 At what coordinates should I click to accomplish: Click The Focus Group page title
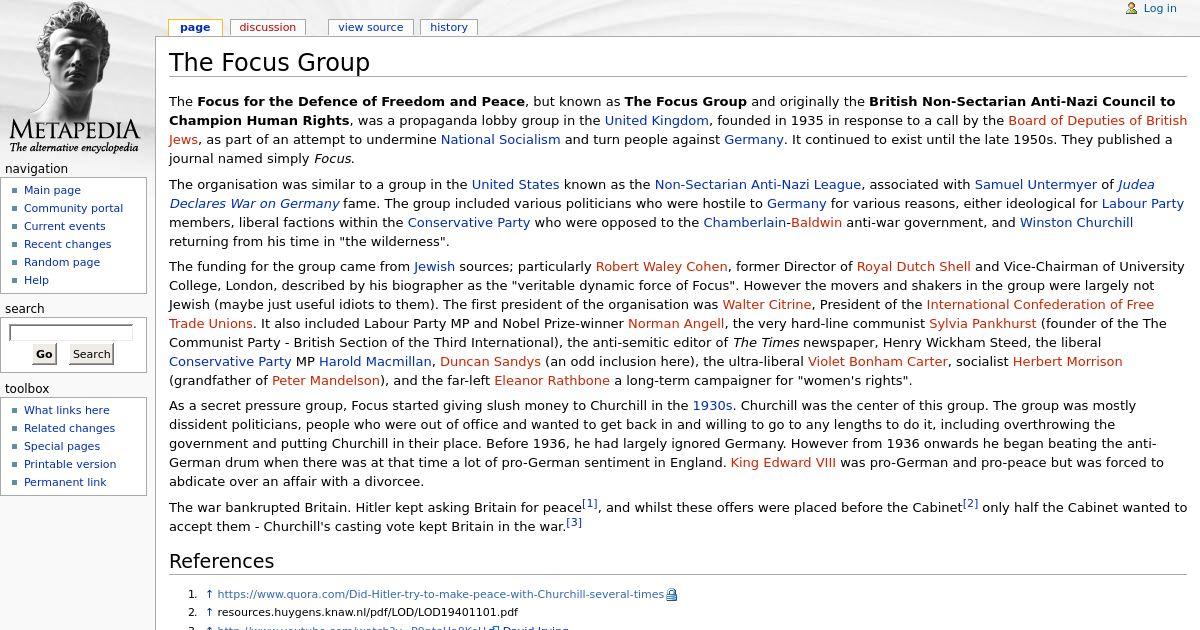coord(269,62)
